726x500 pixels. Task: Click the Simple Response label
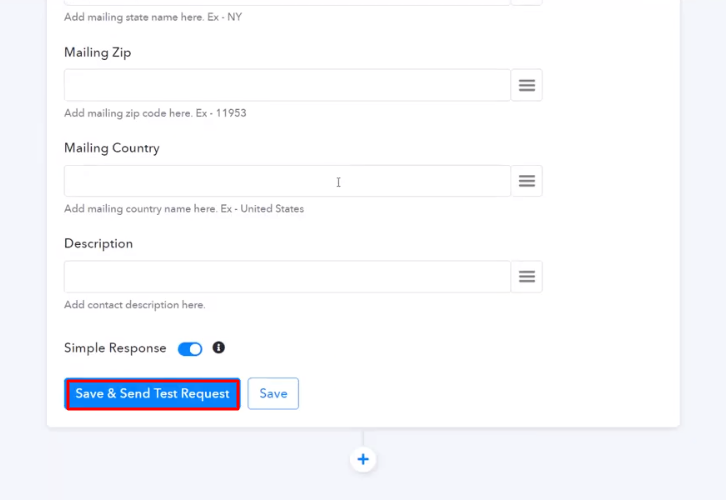coord(115,348)
